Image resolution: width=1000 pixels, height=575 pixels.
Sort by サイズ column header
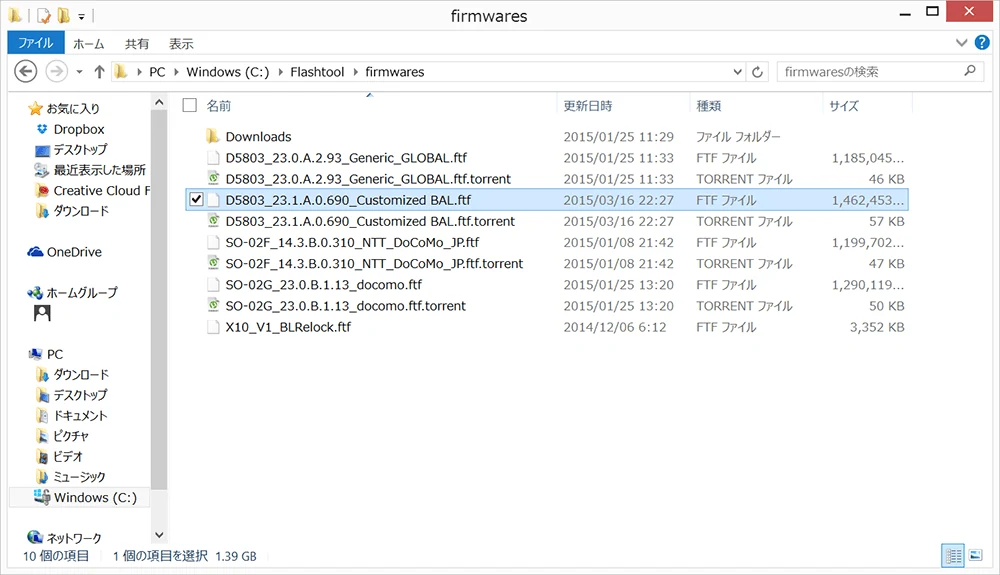(x=844, y=105)
